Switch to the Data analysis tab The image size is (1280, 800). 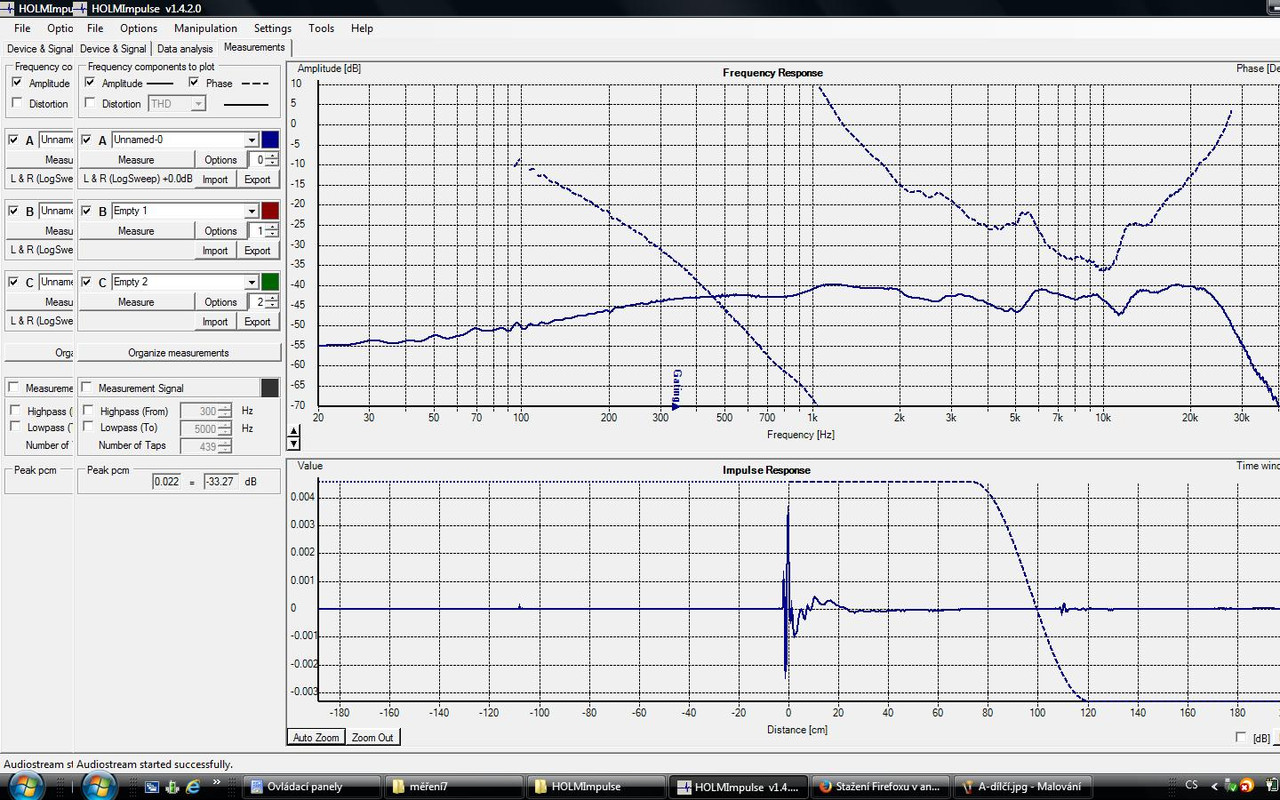pyautogui.click(x=185, y=48)
